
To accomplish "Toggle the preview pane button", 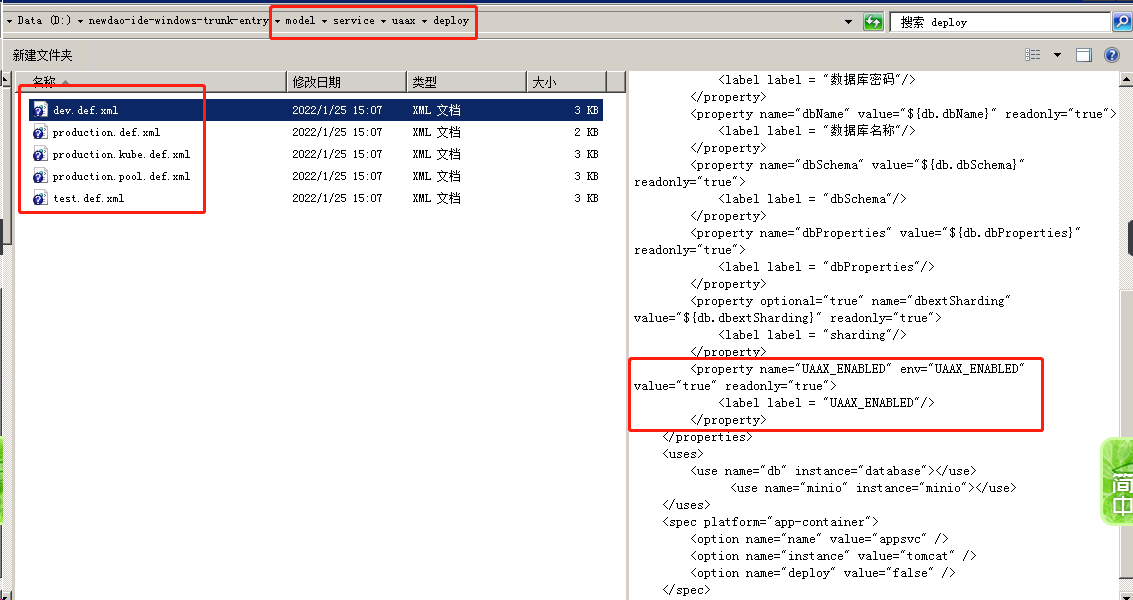I will [x=1084, y=55].
